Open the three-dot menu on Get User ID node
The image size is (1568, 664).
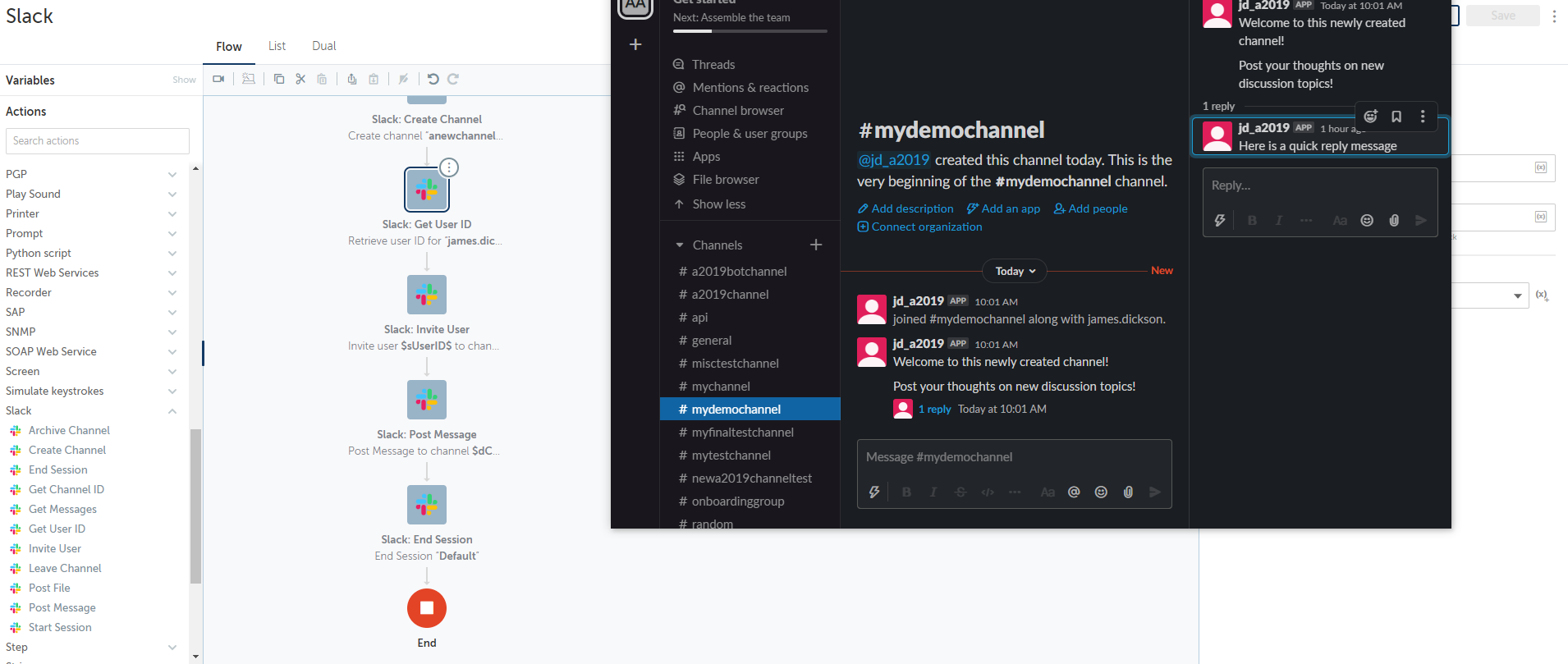449,167
